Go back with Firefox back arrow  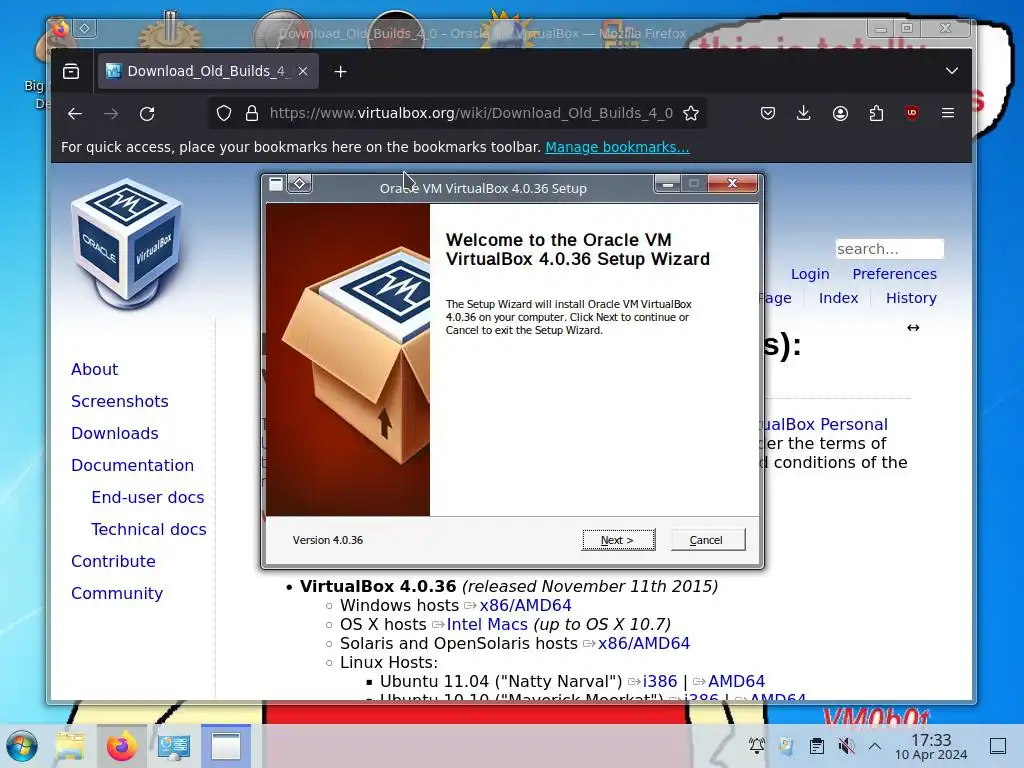tap(74, 114)
